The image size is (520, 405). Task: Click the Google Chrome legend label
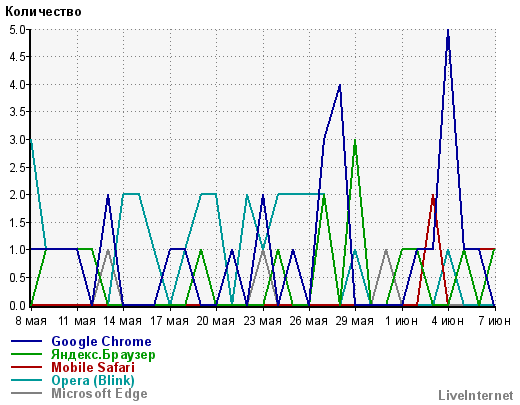(x=101, y=342)
